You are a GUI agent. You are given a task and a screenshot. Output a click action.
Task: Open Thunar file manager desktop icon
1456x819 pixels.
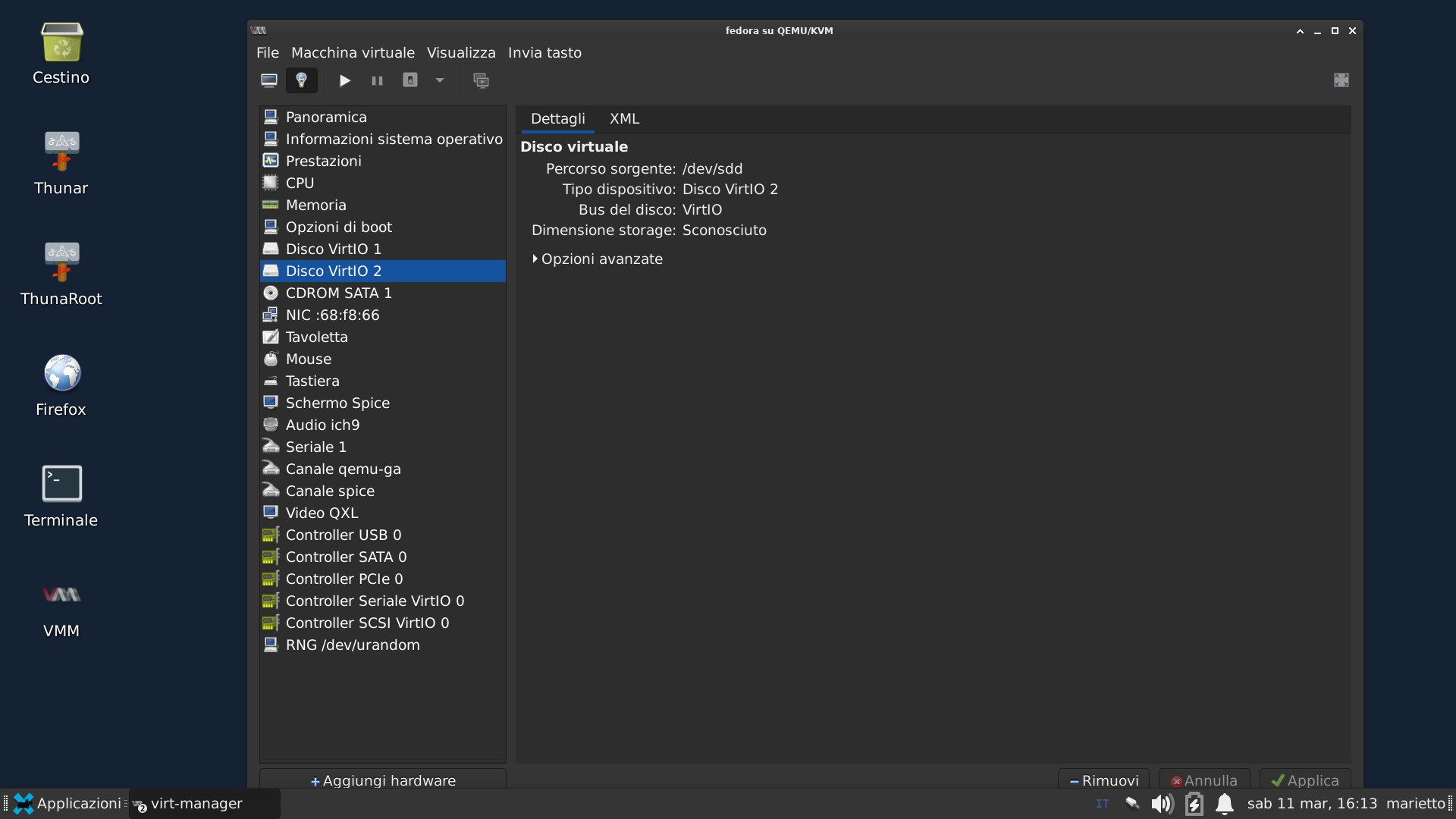61,163
